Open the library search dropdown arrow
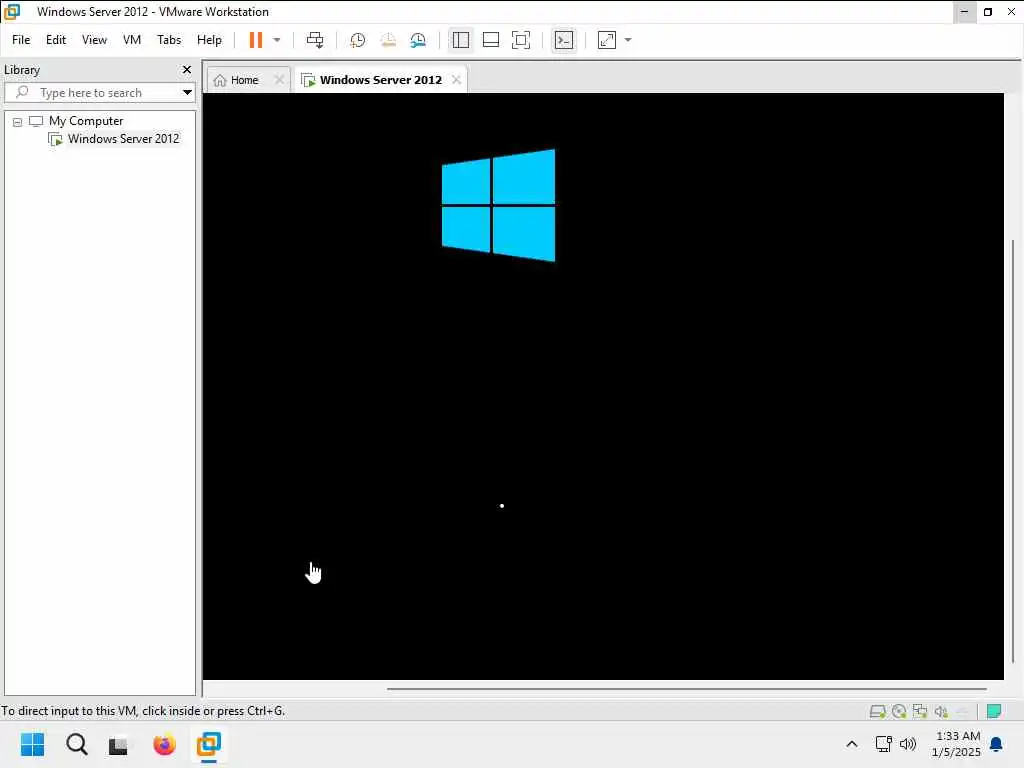Image resolution: width=1024 pixels, height=768 pixels. (x=187, y=92)
